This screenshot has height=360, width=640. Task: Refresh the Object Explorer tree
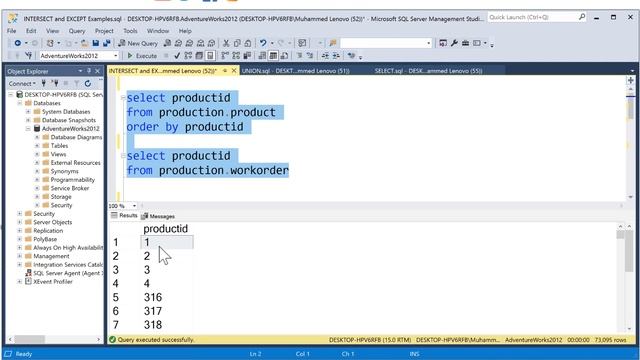88,83
